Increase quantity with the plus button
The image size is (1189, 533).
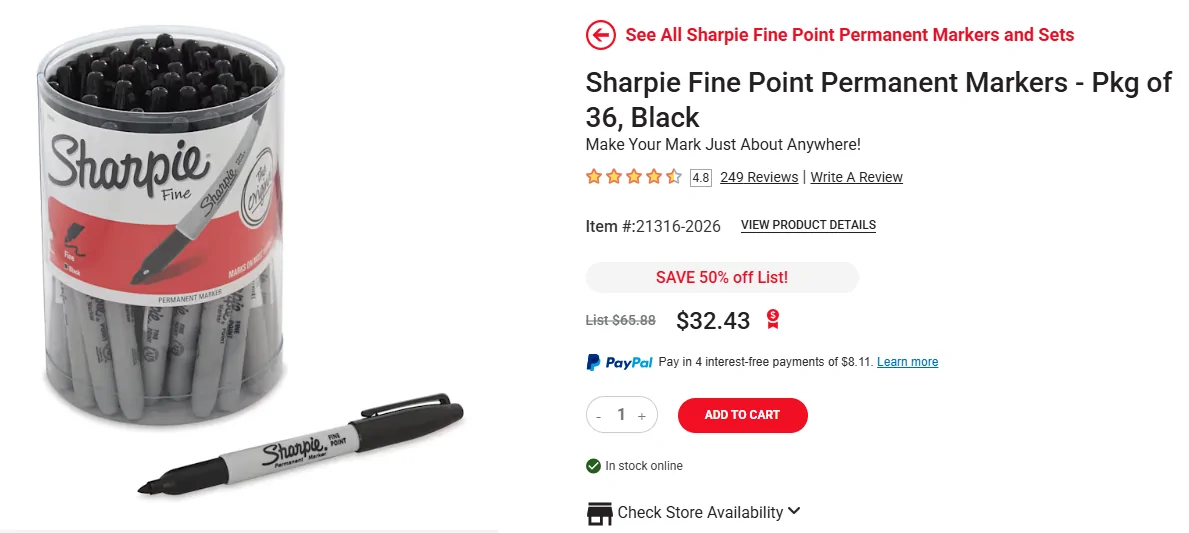[642, 415]
